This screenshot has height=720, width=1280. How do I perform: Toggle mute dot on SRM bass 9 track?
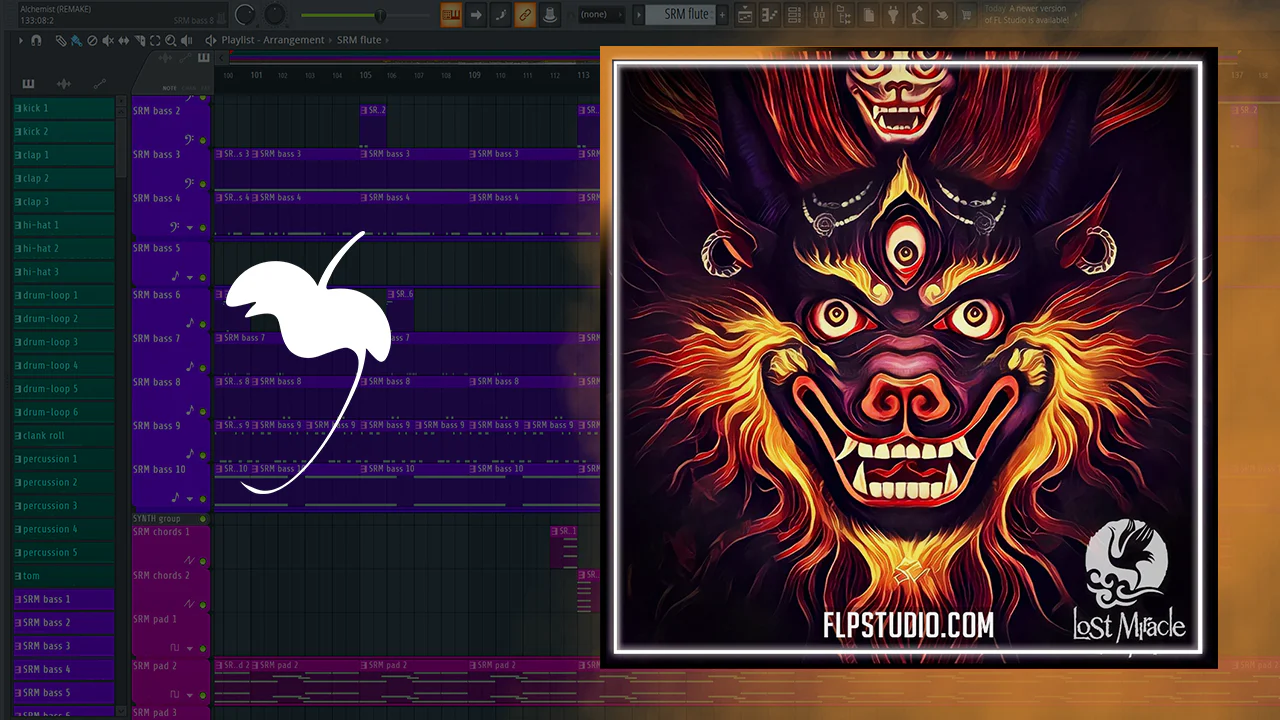203,455
